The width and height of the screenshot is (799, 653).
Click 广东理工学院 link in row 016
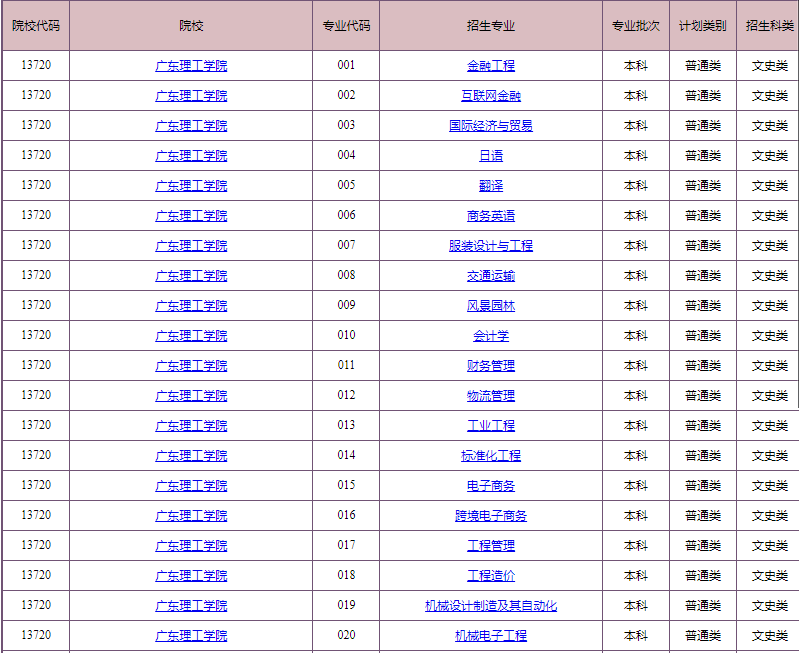click(x=191, y=516)
